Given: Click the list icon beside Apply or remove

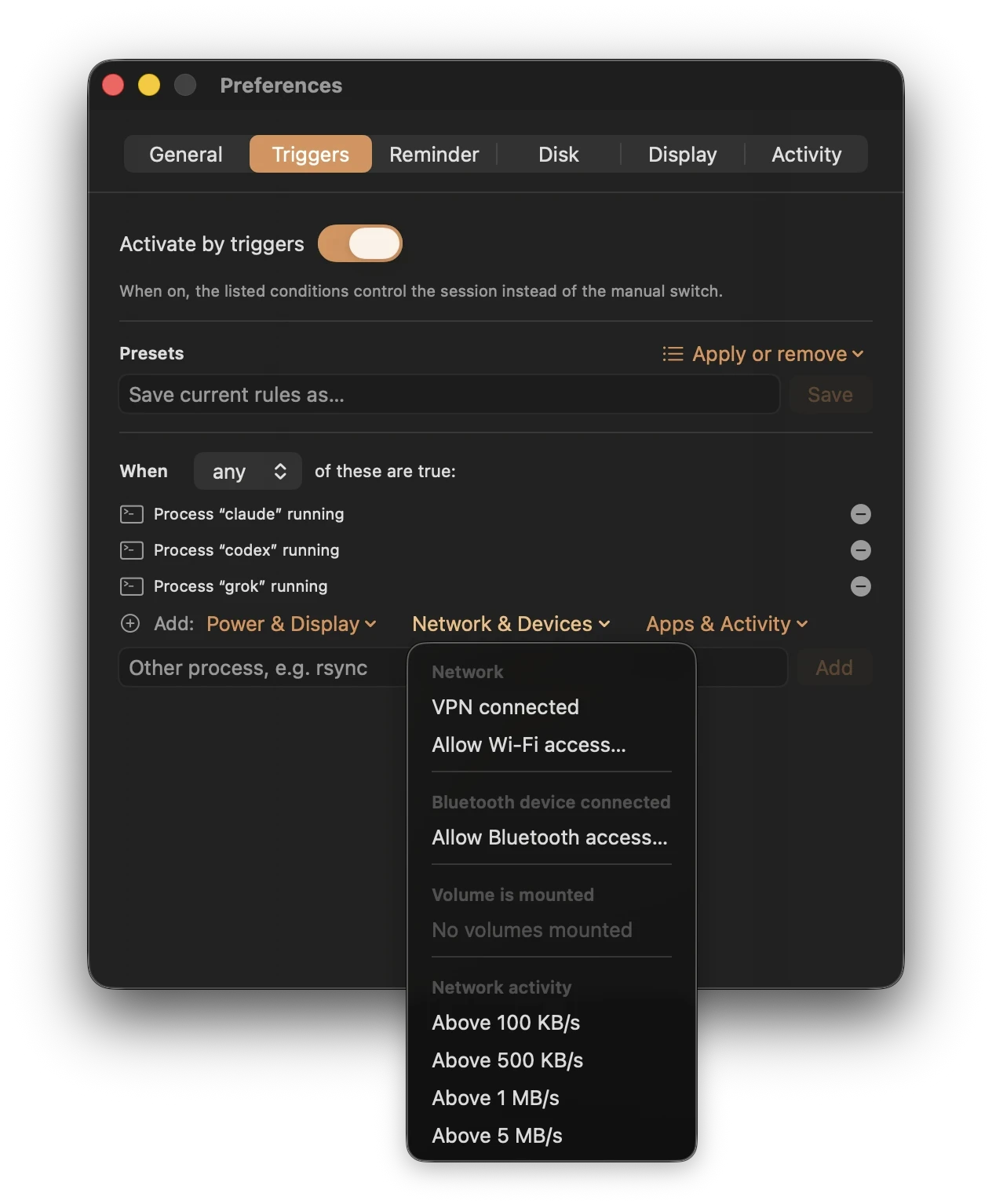Looking at the screenshot, I should point(673,354).
